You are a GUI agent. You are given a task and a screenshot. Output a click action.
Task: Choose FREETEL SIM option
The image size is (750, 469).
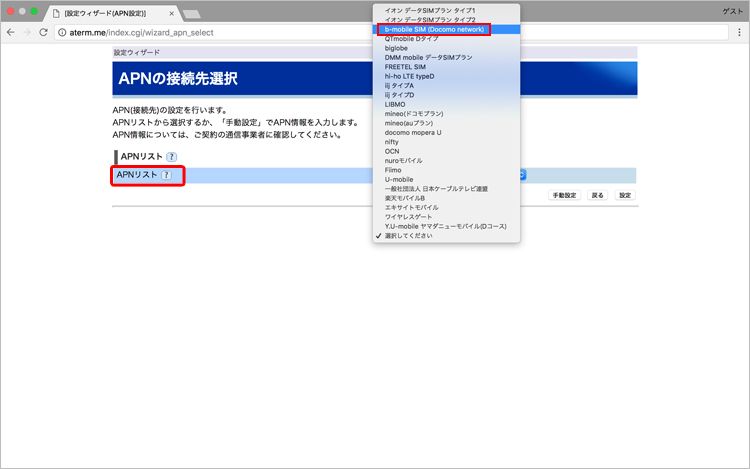coord(446,67)
